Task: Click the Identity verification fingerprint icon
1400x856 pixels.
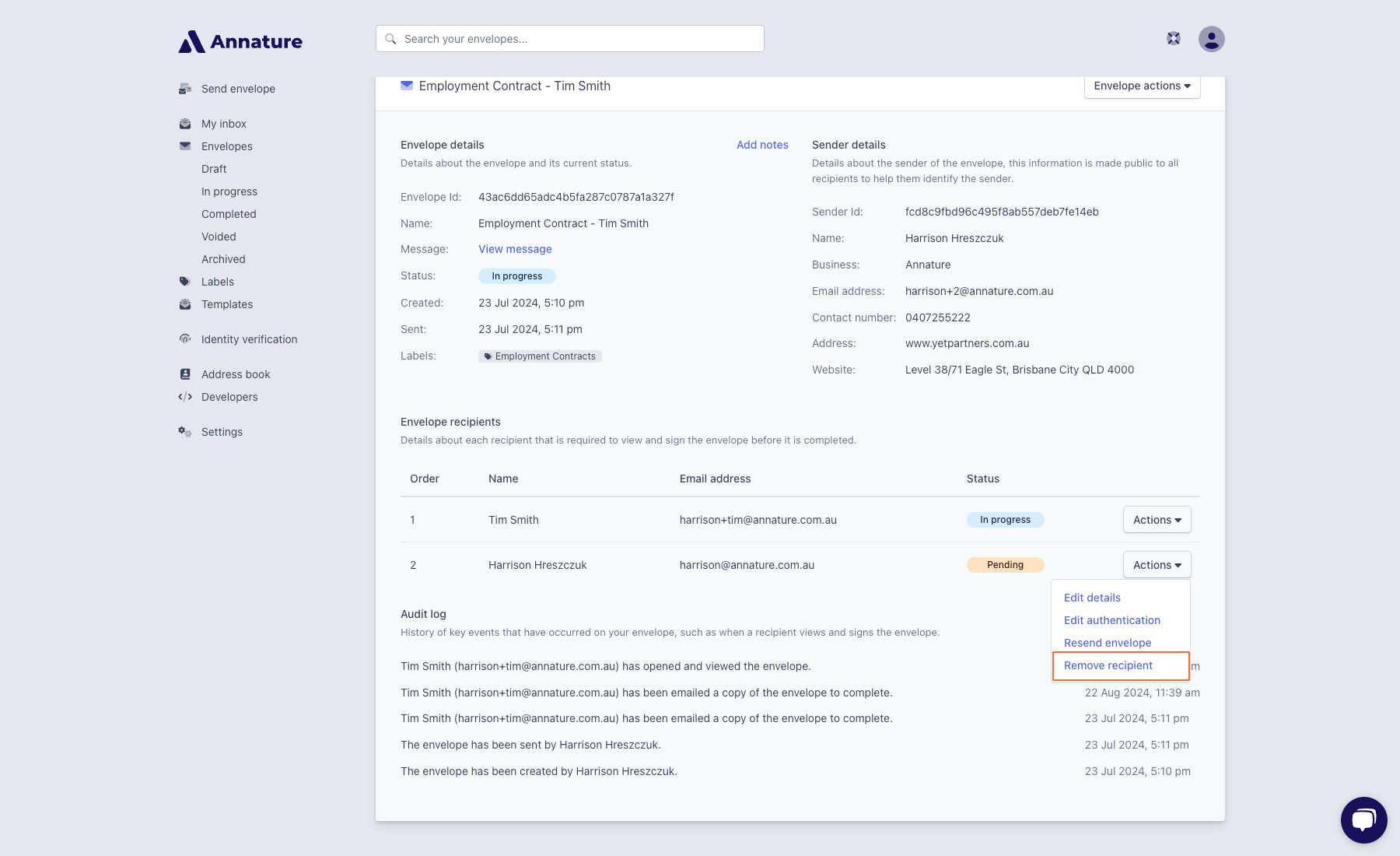Action: coord(185,339)
